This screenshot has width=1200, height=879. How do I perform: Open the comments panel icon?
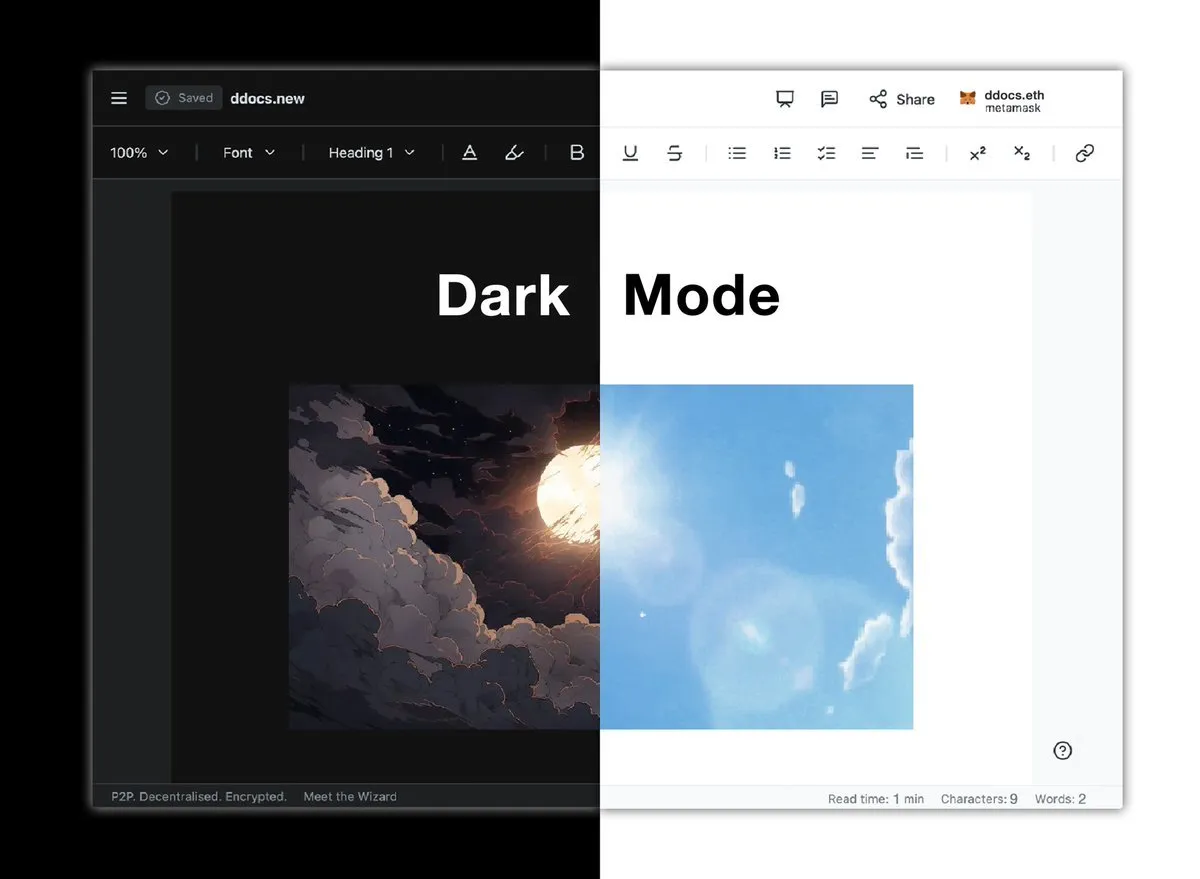[829, 98]
